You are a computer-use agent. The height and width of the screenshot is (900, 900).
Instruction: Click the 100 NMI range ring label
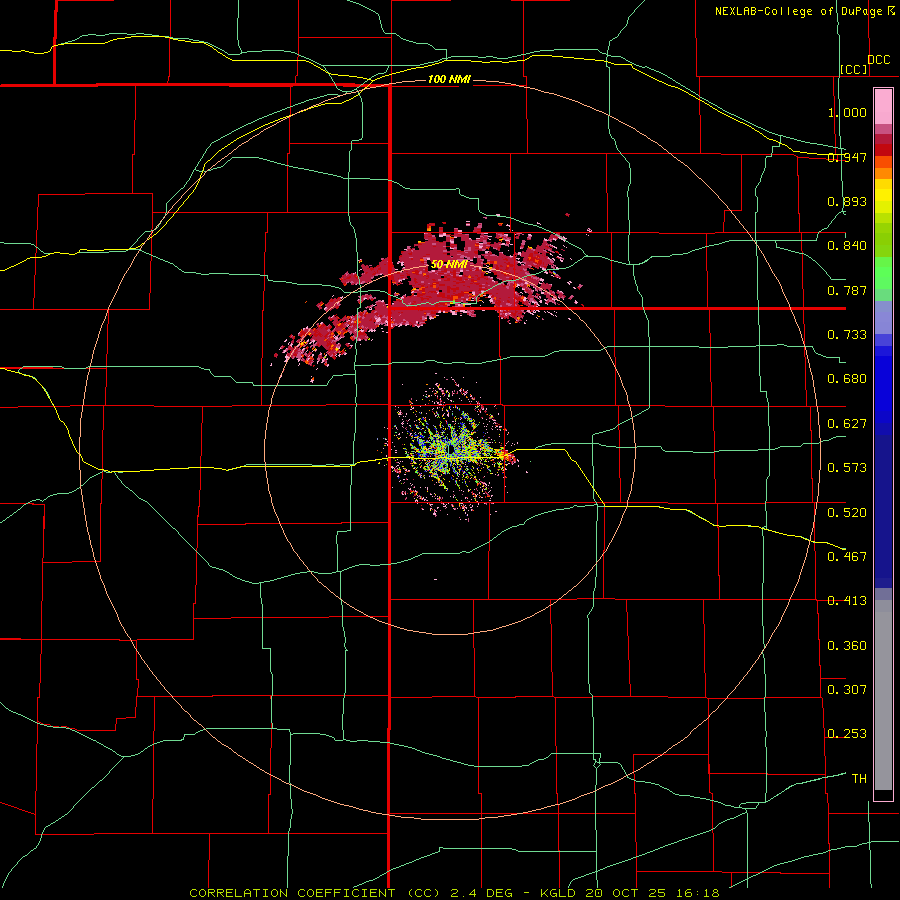[x=449, y=79]
